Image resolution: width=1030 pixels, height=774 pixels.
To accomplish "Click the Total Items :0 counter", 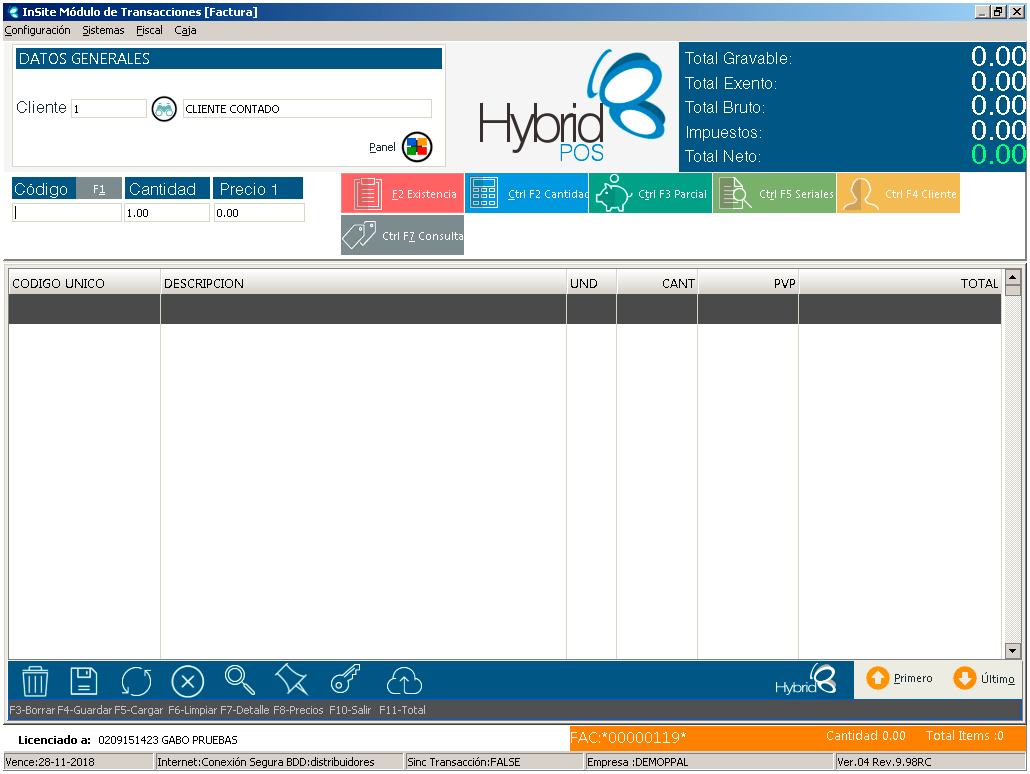I will [x=964, y=736].
